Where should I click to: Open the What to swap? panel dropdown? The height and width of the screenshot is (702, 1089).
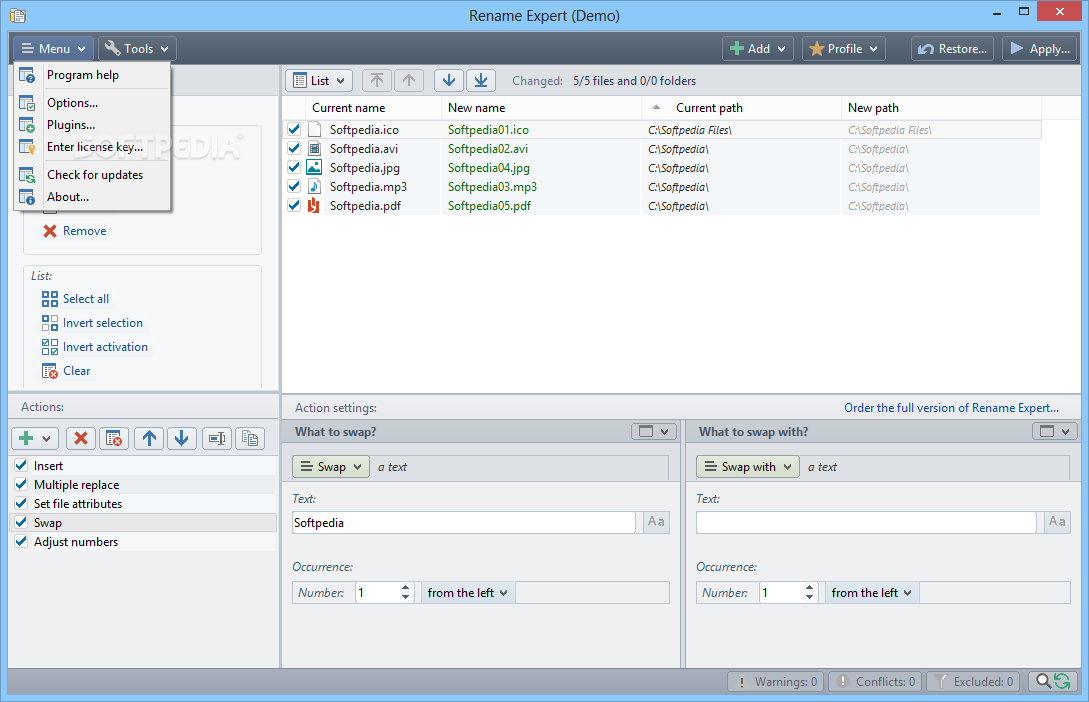(x=654, y=431)
